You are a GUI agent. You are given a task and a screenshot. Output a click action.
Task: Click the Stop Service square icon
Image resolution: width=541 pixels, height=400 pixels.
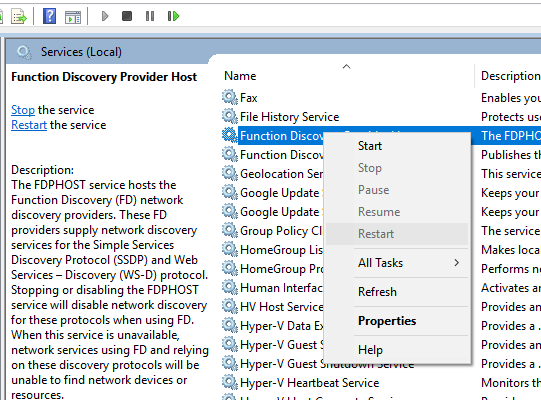(127, 16)
